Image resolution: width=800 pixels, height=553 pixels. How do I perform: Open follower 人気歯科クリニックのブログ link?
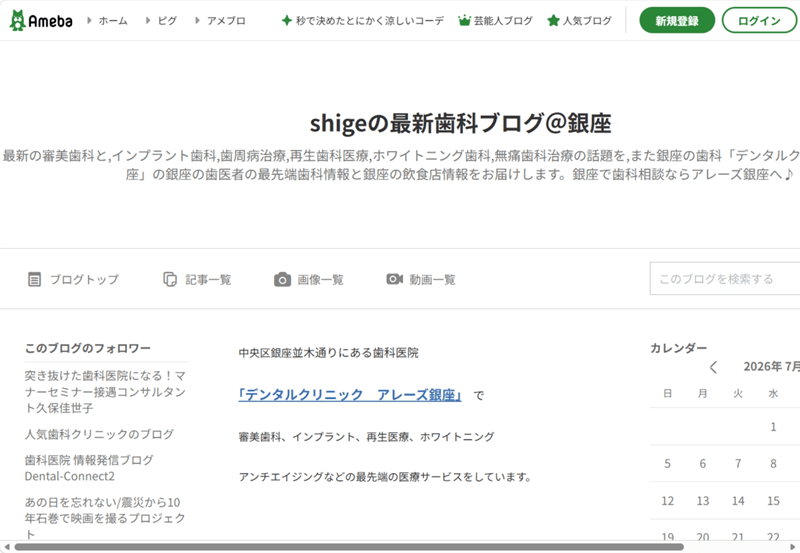(x=99, y=434)
